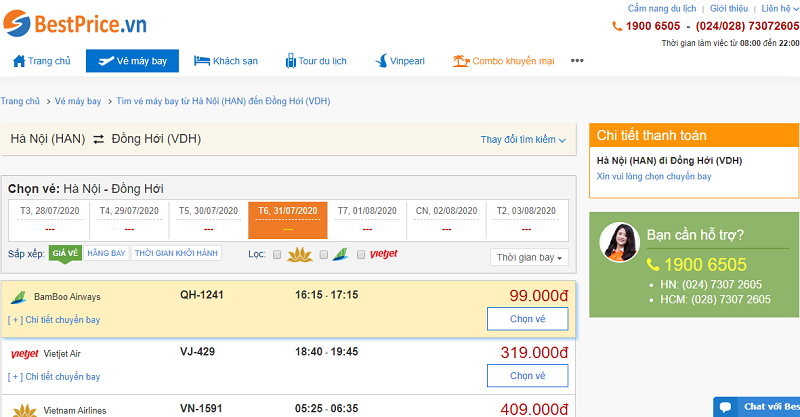Click the airplane icon on Vé máy bay
Screen dimensions: 800x417
[106, 61]
